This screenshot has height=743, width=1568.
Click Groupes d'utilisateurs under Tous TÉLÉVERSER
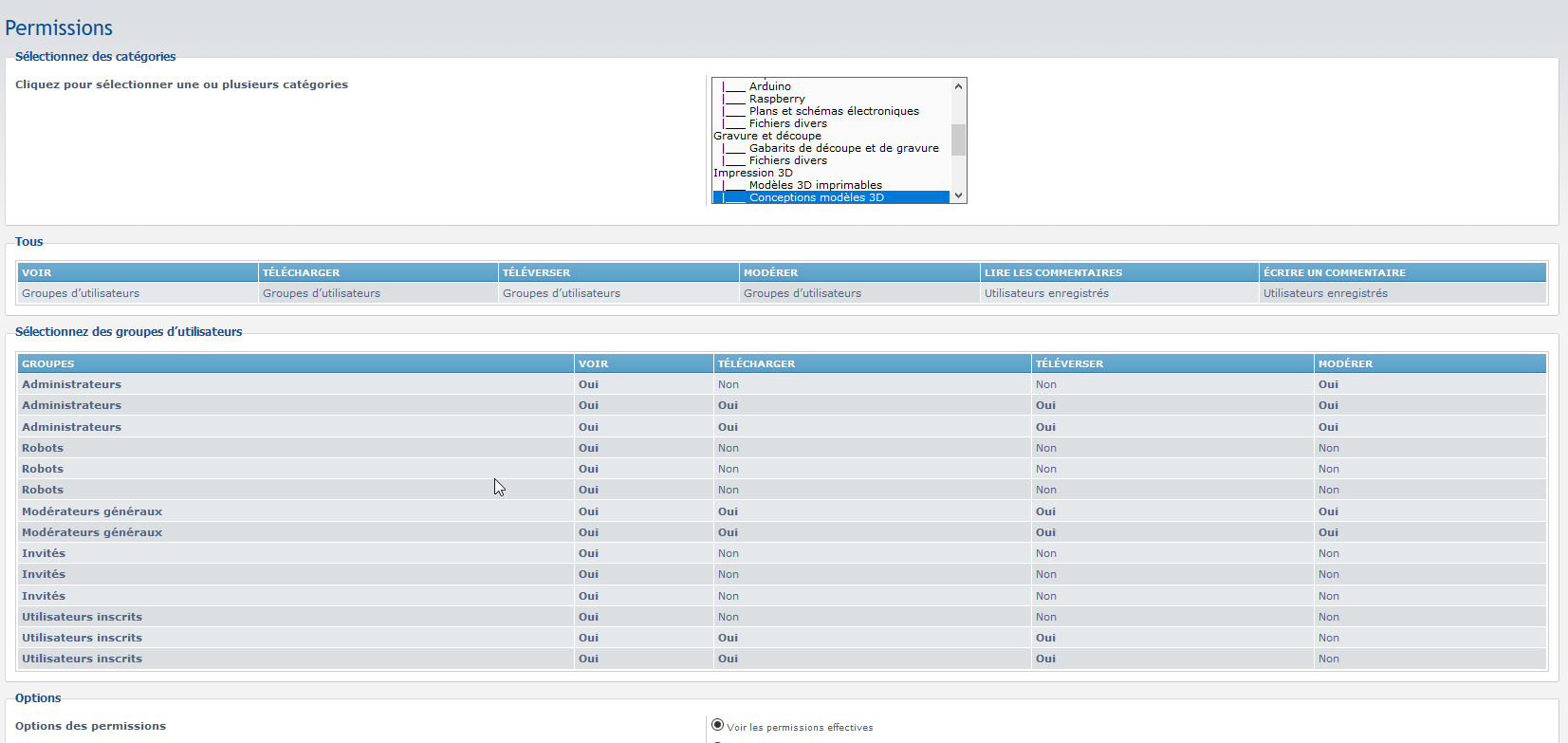point(562,293)
